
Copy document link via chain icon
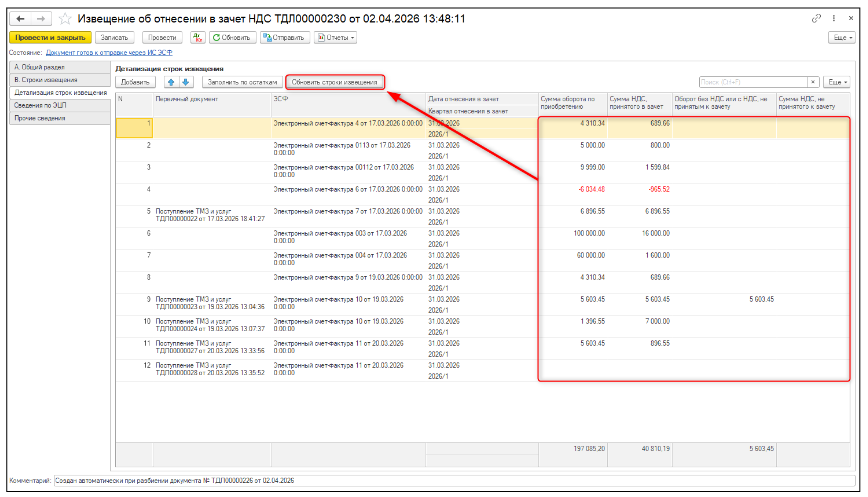click(816, 18)
